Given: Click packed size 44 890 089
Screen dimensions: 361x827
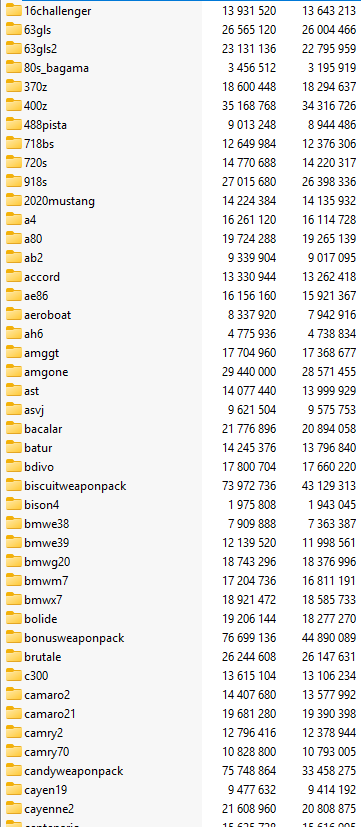Looking at the screenshot, I should click(x=329, y=638).
